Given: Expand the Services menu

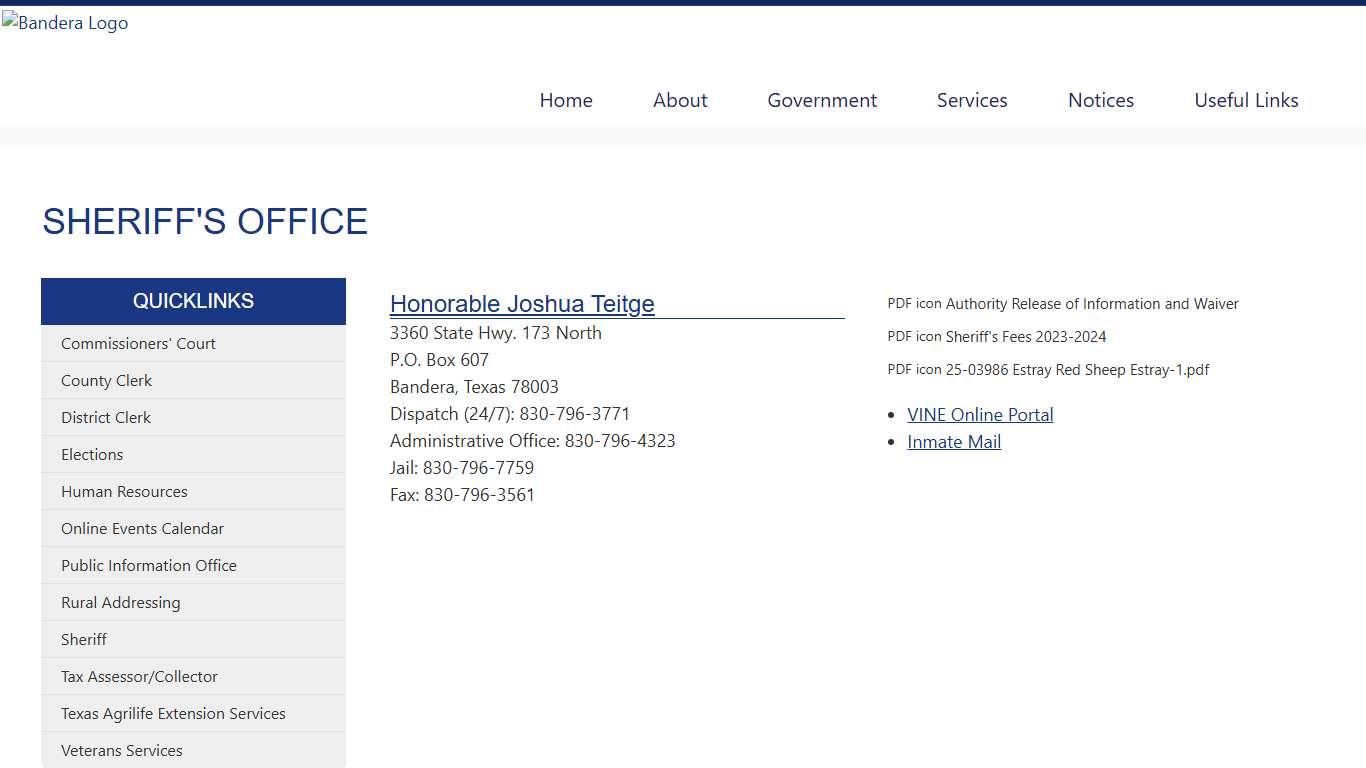Looking at the screenshot, I should tap(972, 100).
